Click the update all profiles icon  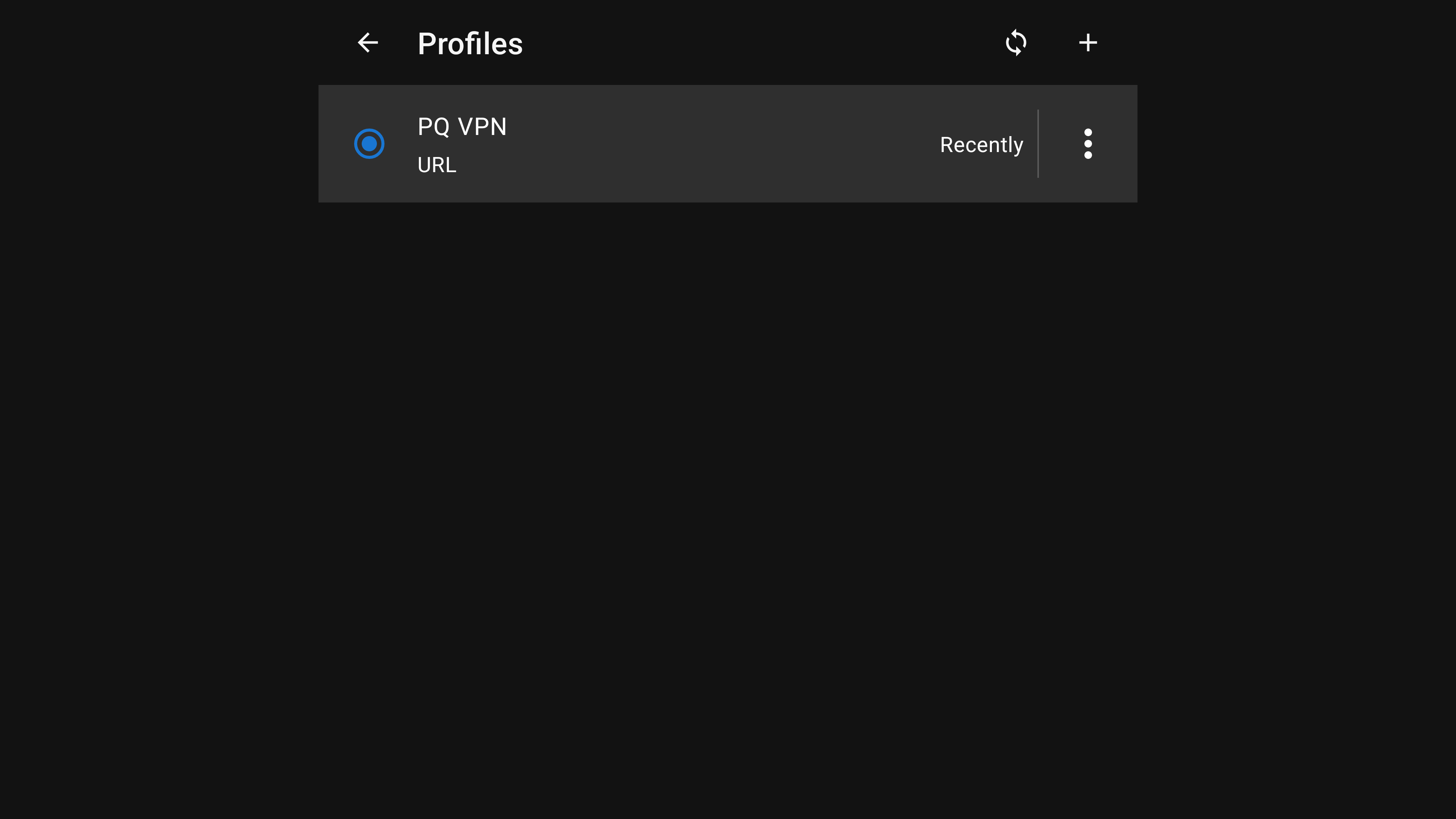coord(1016,43)
